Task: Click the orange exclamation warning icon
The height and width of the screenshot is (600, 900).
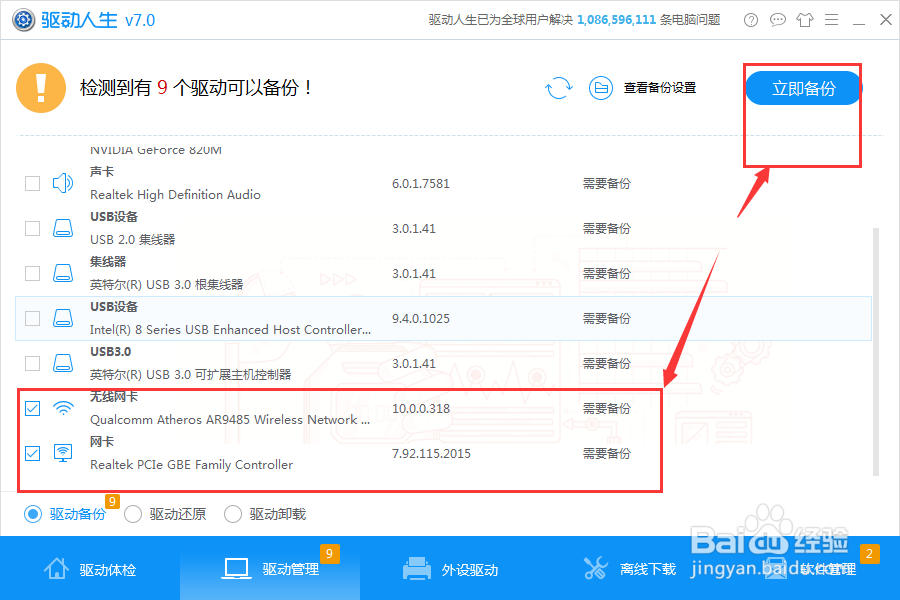Action: 41,88
